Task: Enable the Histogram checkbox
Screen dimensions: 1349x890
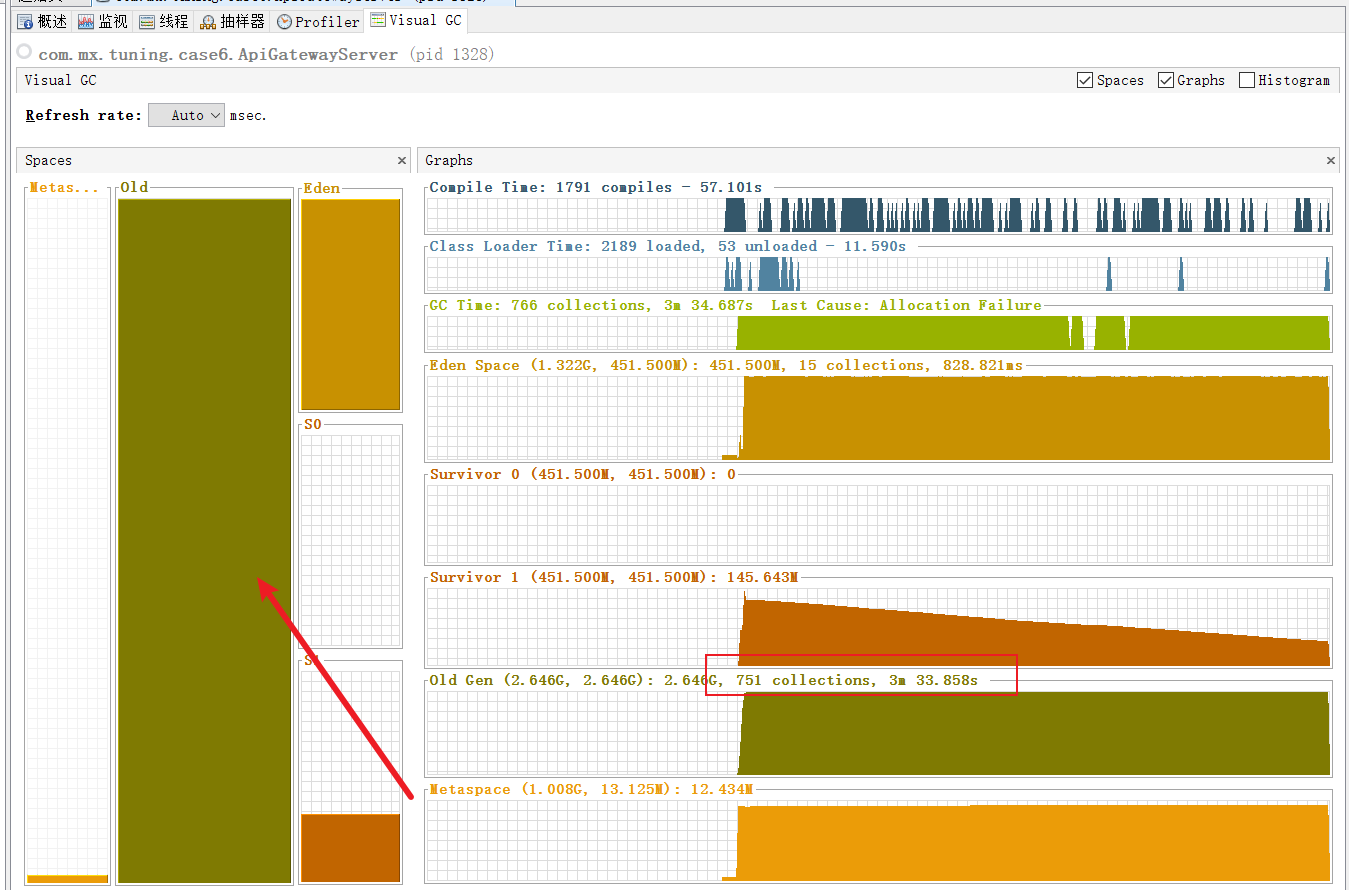Action: 1247,80
